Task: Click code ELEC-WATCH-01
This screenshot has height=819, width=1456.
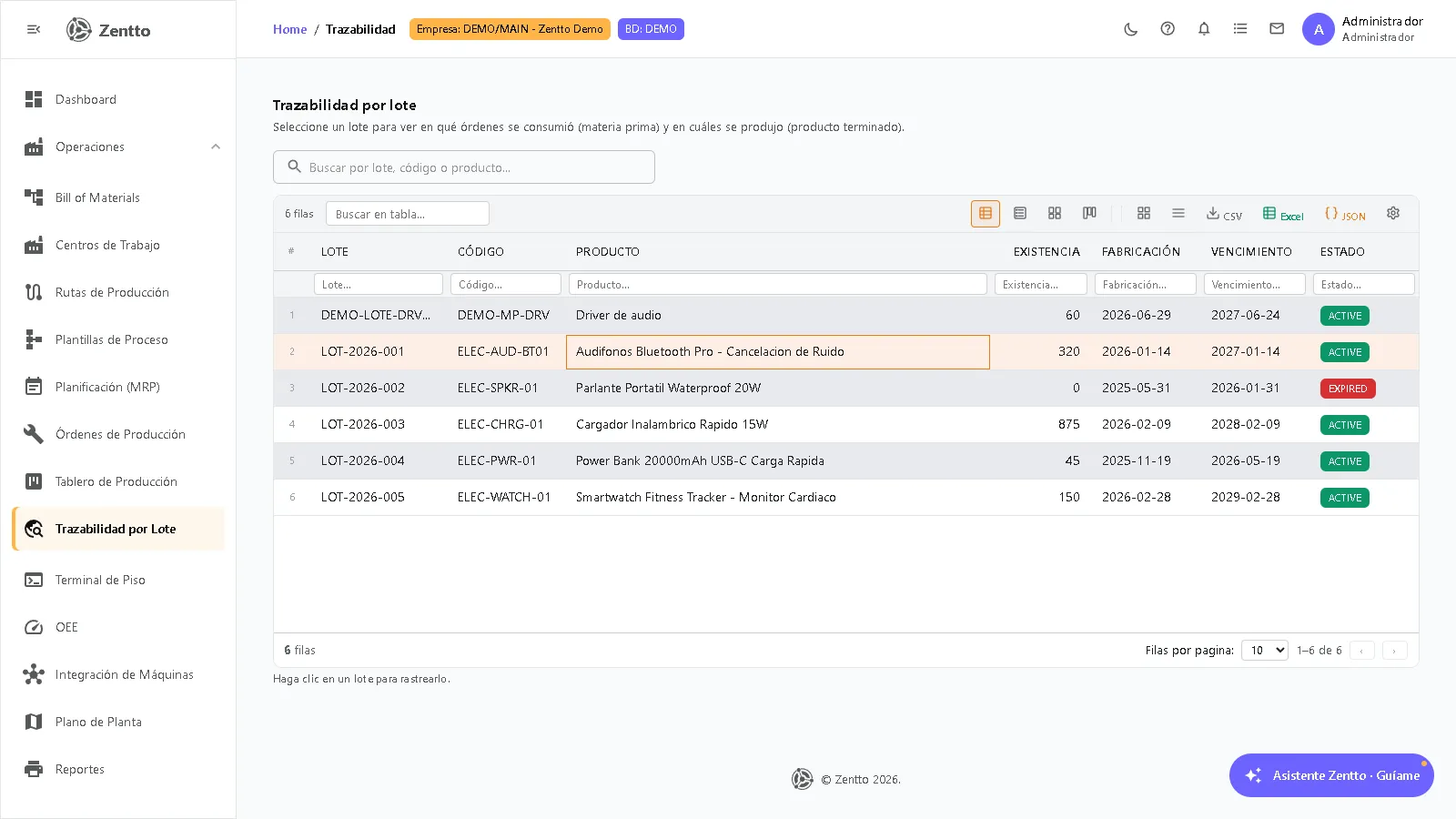Action: click(504, 497)
